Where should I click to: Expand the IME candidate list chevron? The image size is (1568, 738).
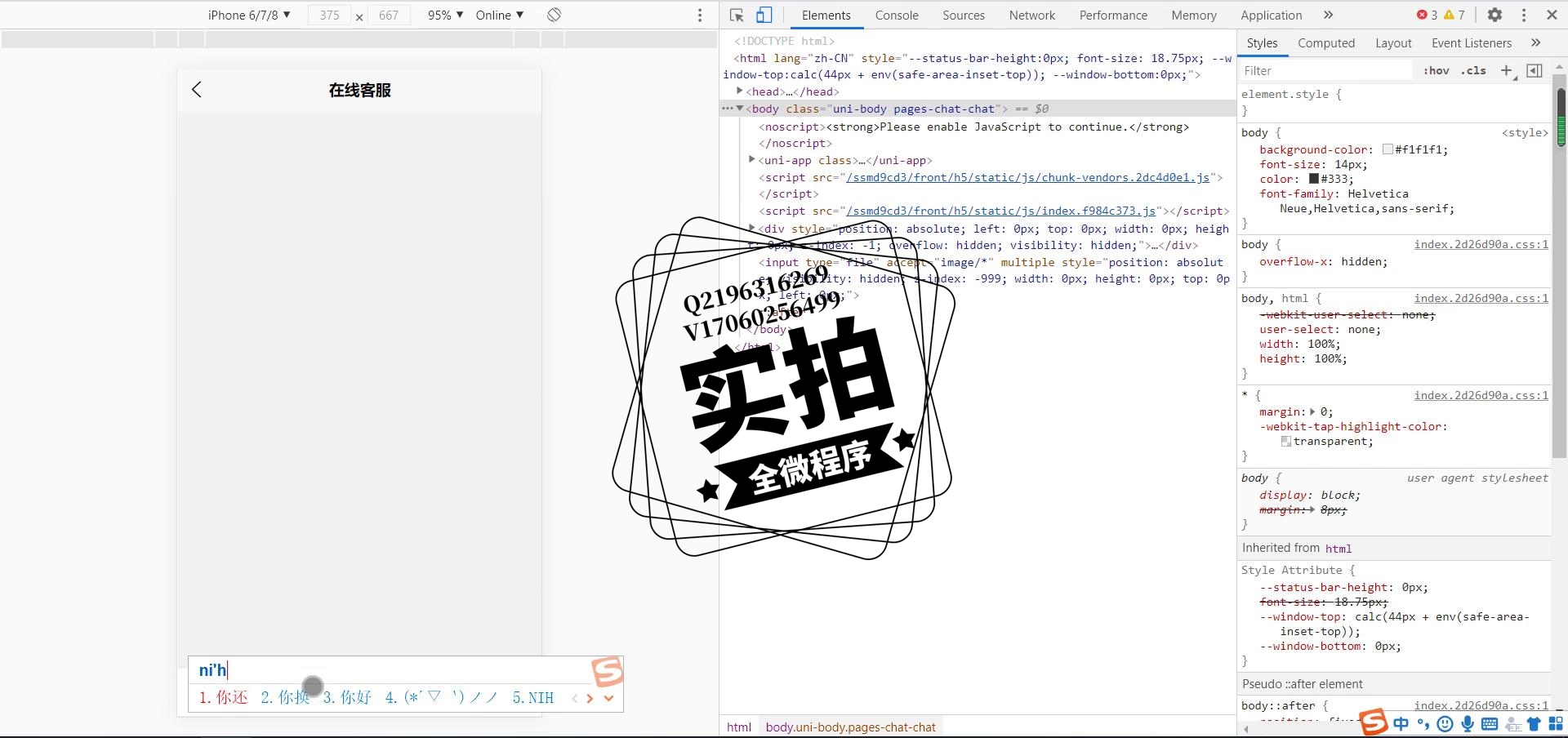pyautogui.click(x=608, y=698)
